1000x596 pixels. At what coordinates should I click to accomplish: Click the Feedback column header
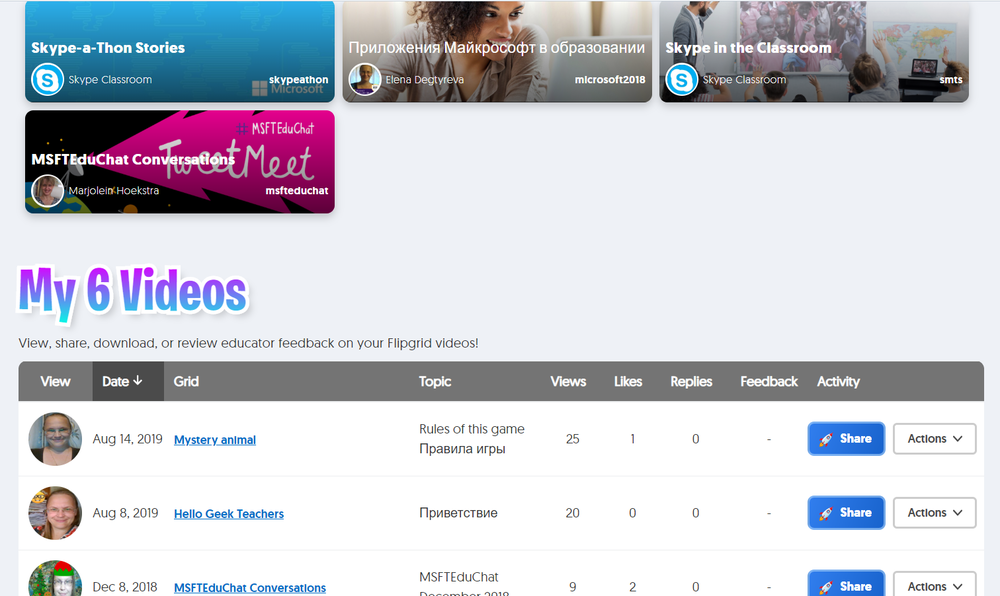pyautogui.click(x=769, y=381)
